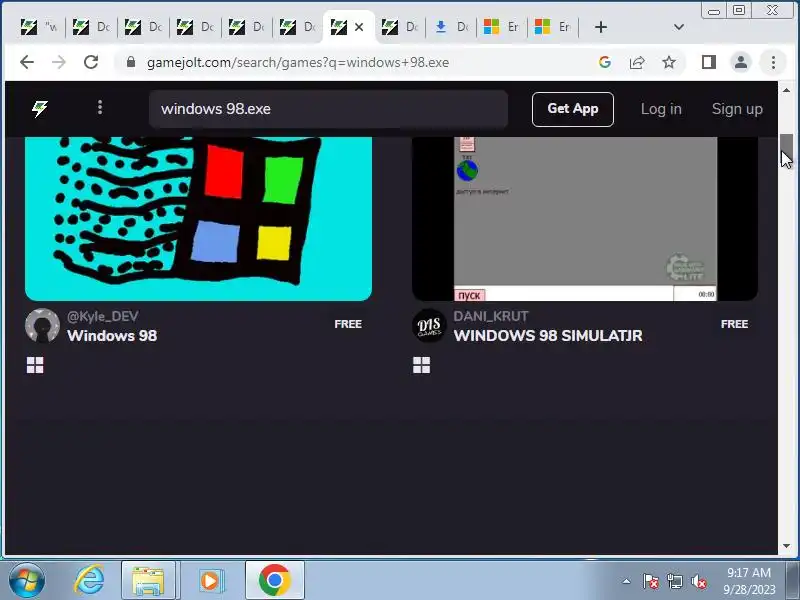Click the share page icon

637,62
